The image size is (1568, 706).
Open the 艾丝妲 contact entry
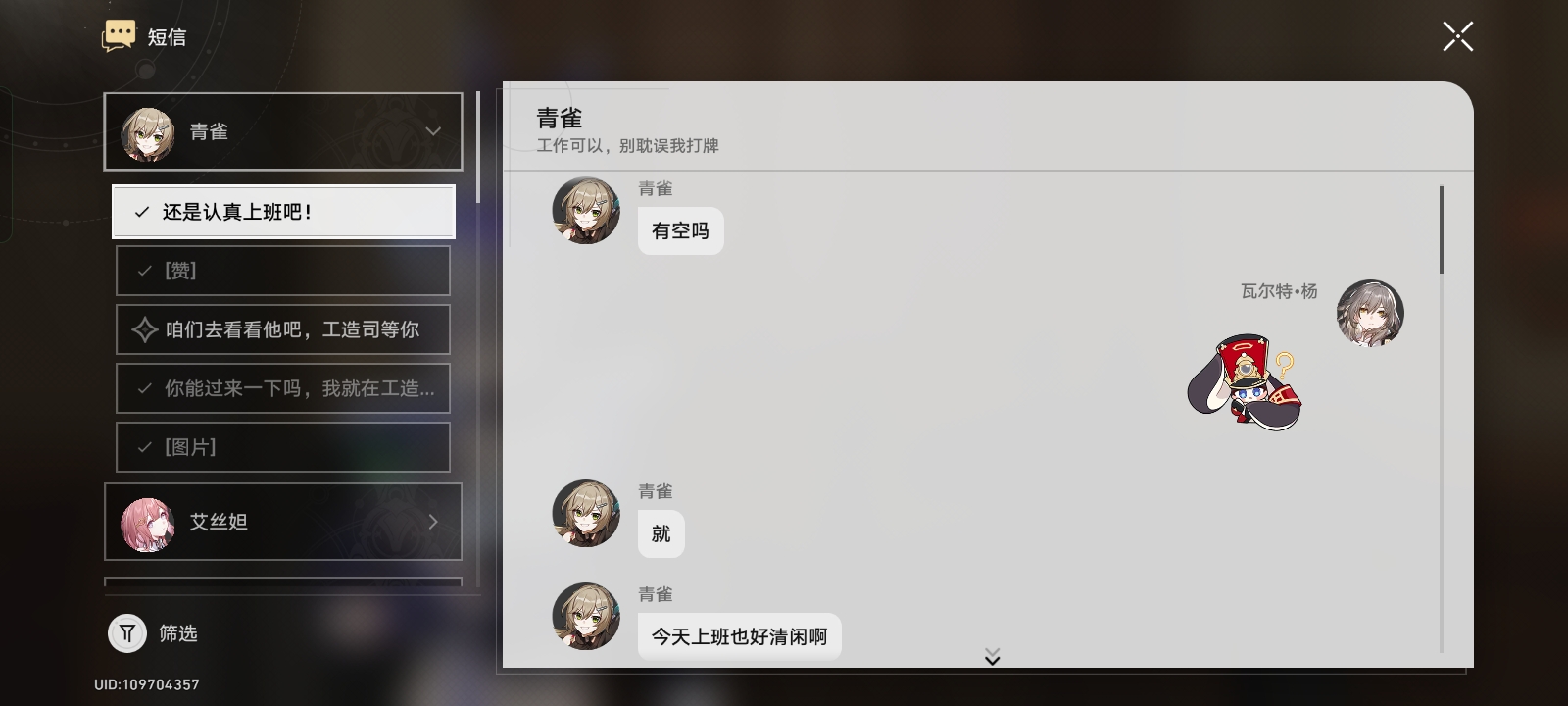click(283, 522)
